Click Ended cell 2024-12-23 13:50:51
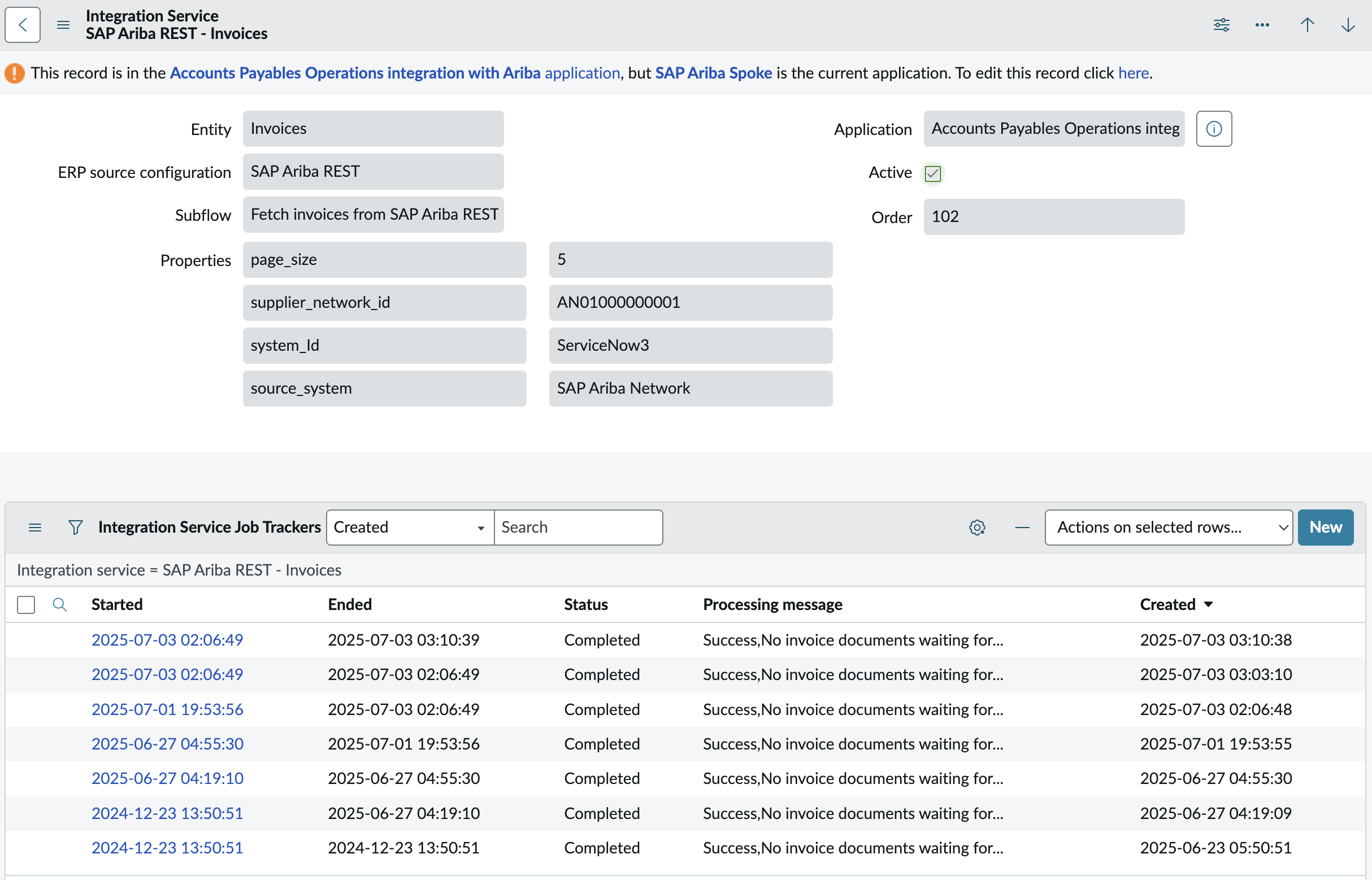This screenshot has width=1372, height=880. 403,847
